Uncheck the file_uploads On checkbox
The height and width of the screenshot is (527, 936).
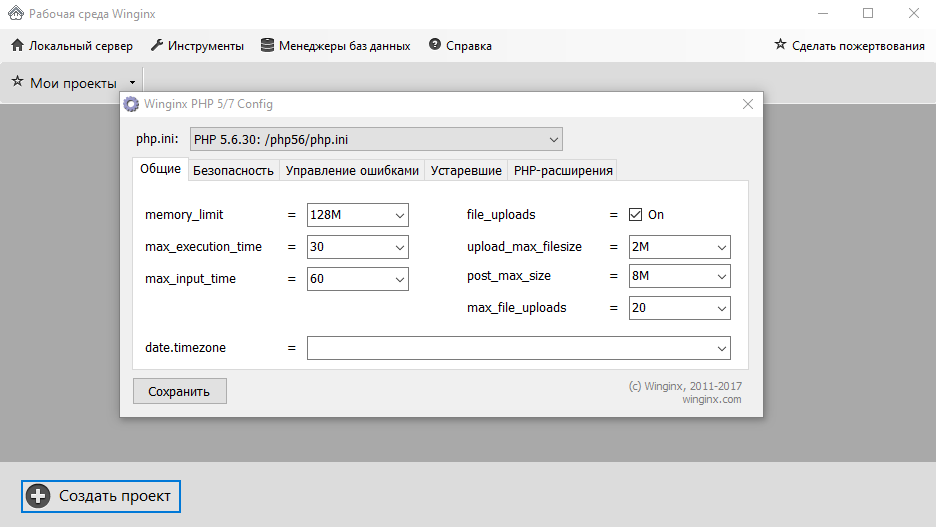[635, 215]
